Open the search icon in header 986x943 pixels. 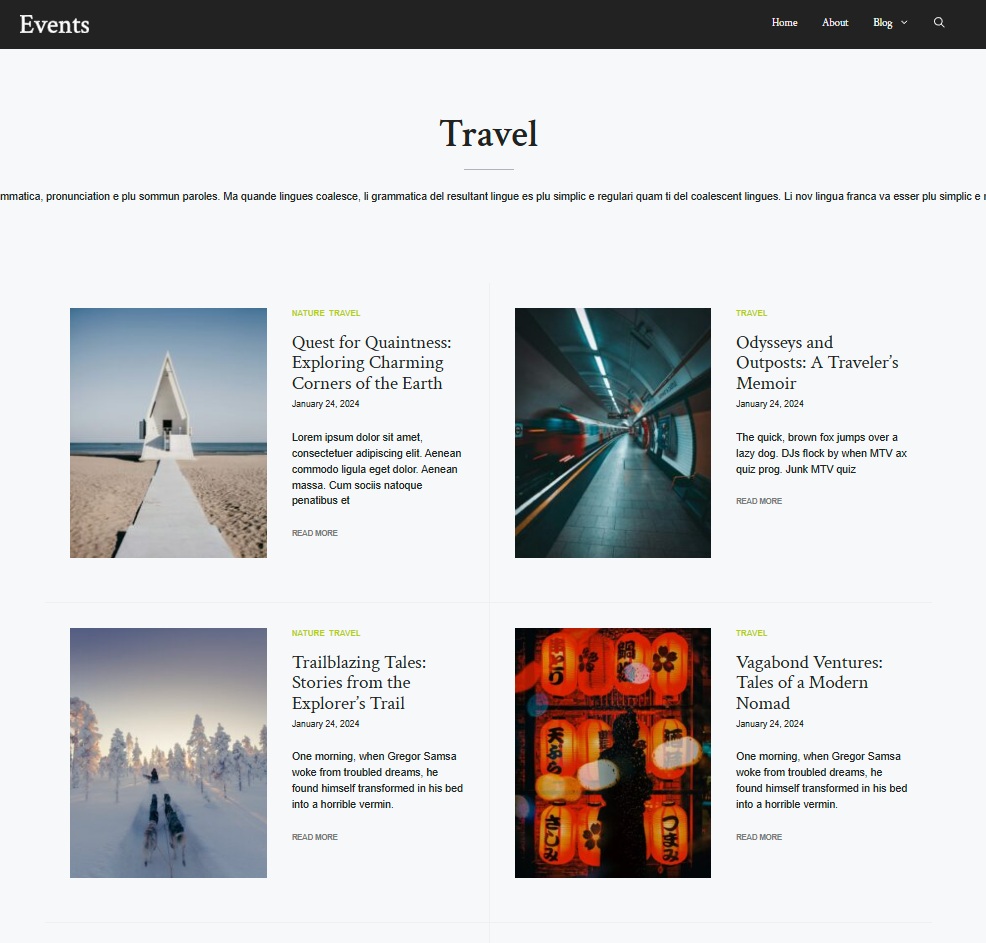[x=939, y=23]
